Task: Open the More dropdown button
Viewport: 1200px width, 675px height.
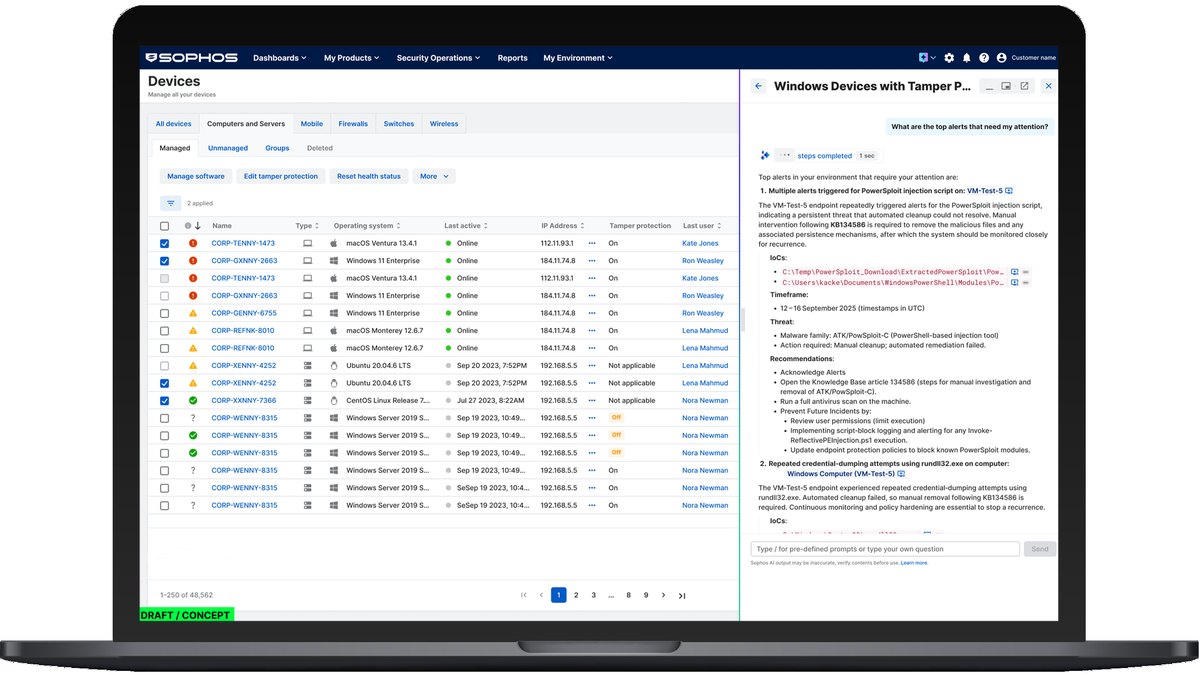Action: coord(433,176)
